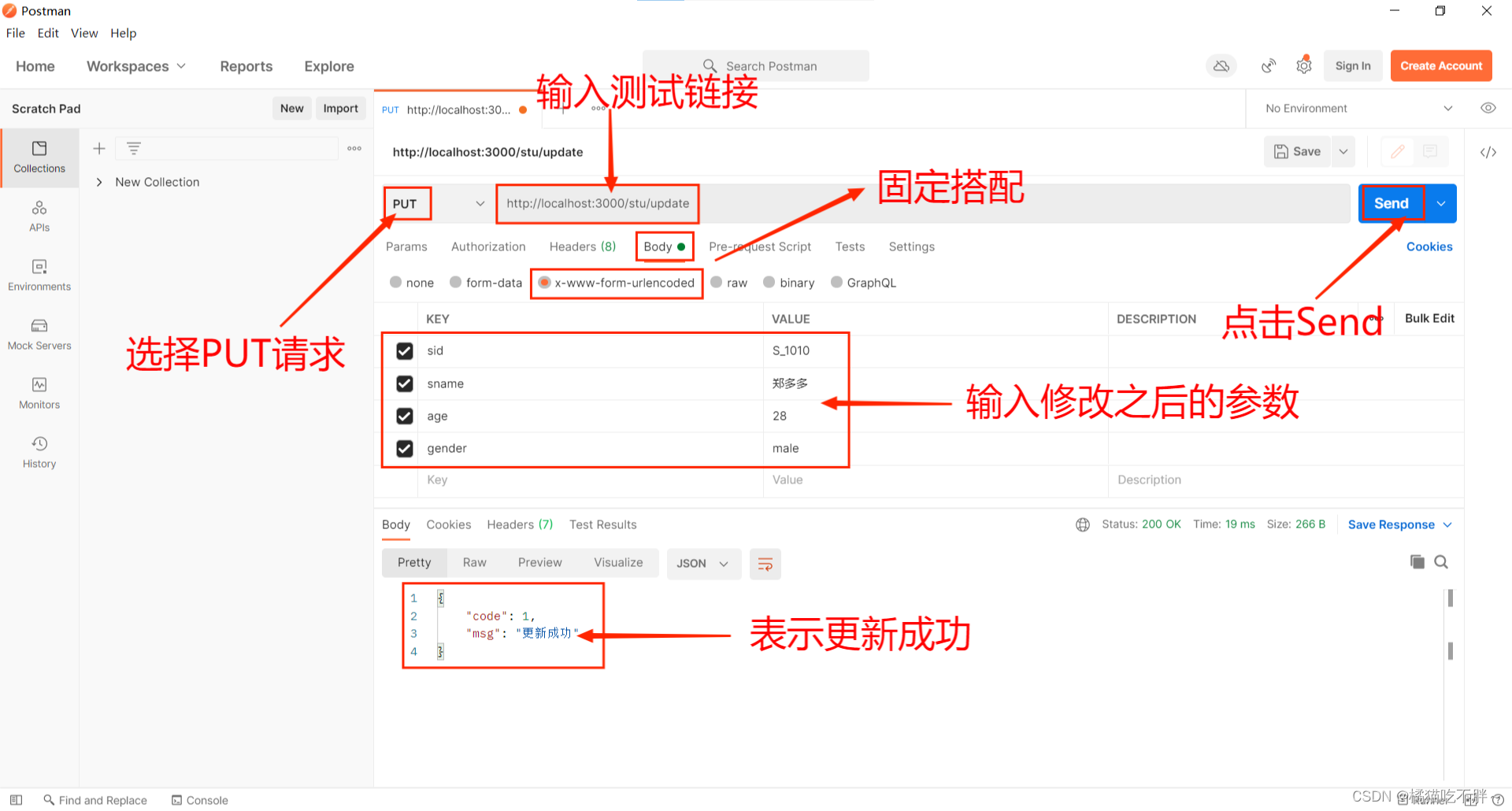Open the Cookies link under Send
The height and width of the screenshot is (811, 1512).
pos(1429,246)
